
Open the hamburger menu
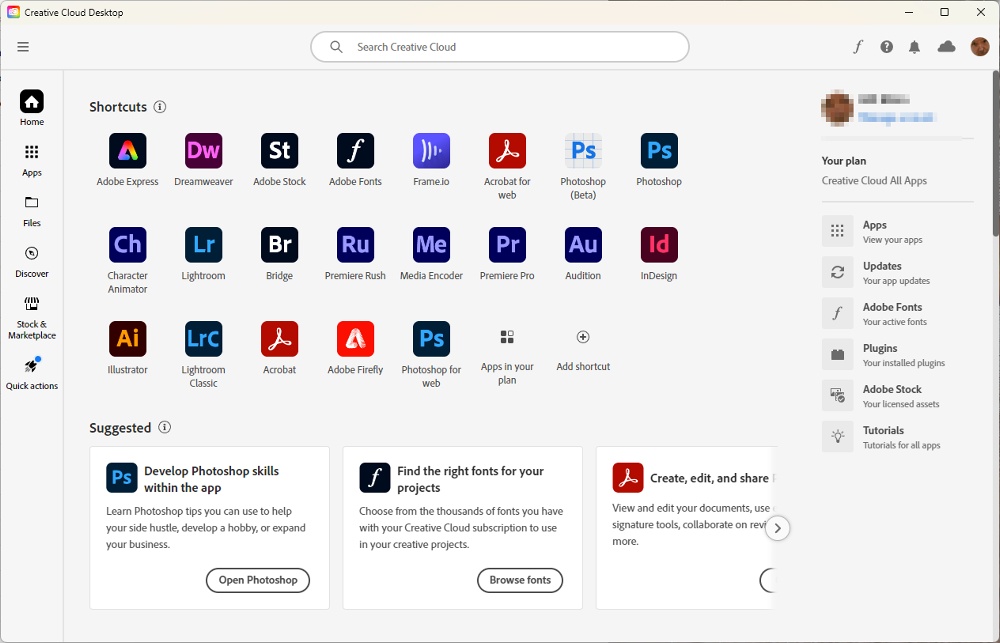tap(23, 47)
